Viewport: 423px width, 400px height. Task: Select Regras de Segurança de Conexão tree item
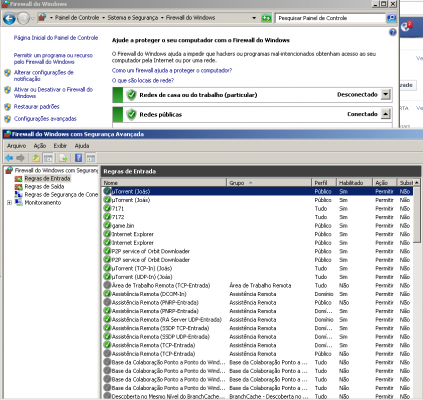point(61,195)
